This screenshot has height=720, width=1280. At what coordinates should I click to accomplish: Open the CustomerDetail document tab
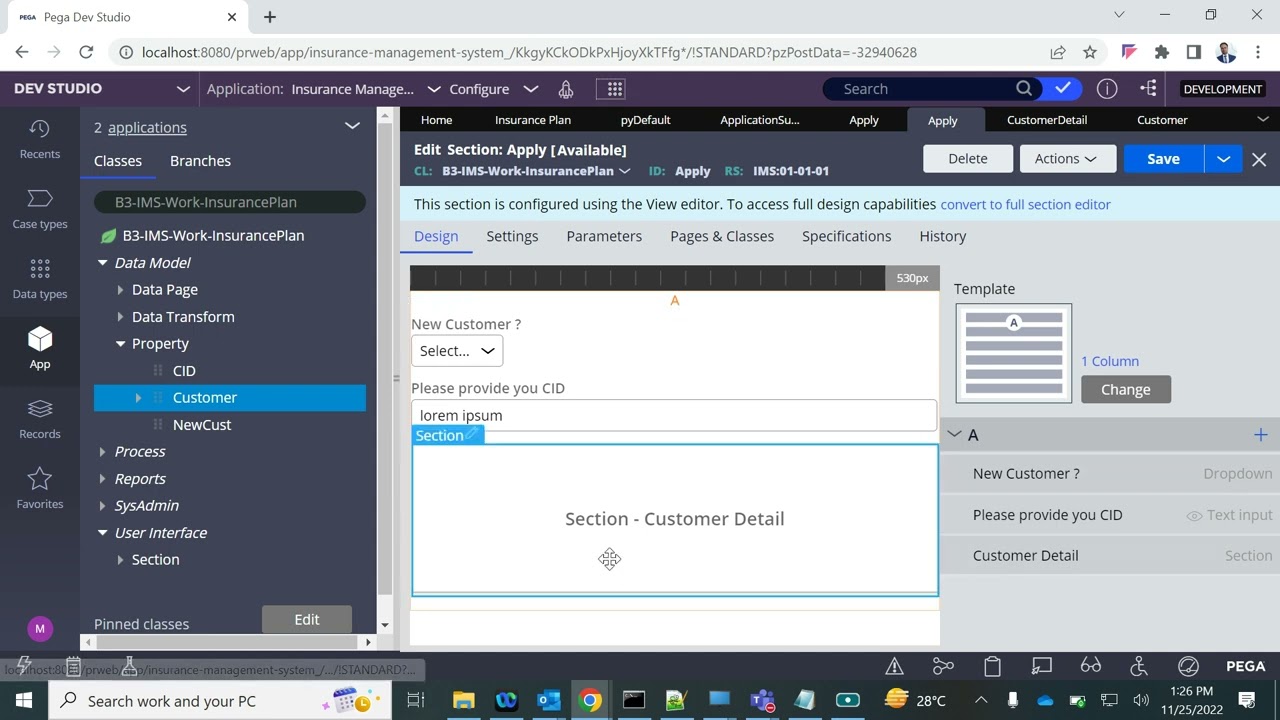pyautogui.click(x=1047, y=119)
